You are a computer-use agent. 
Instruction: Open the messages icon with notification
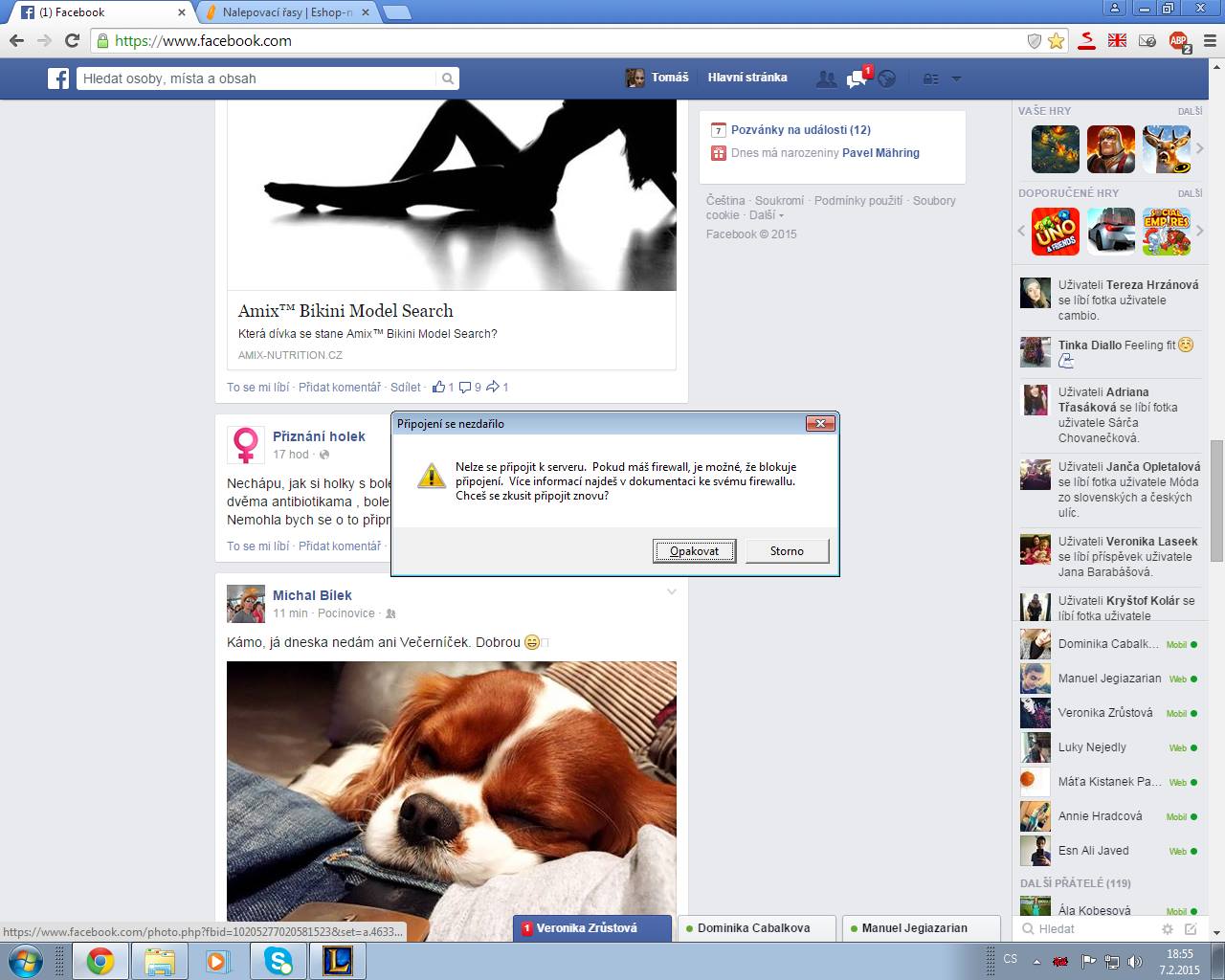point(856,79)
